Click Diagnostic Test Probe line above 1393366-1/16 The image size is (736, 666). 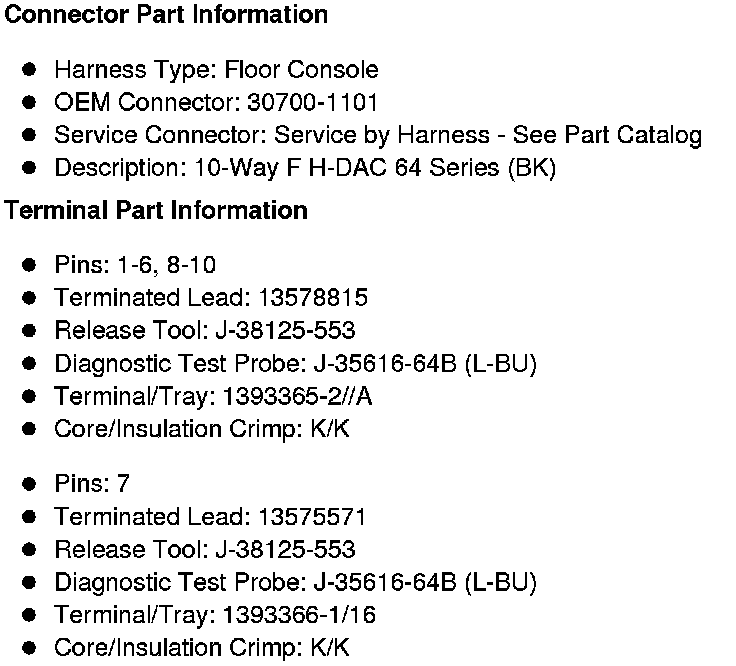coord(296,582)
